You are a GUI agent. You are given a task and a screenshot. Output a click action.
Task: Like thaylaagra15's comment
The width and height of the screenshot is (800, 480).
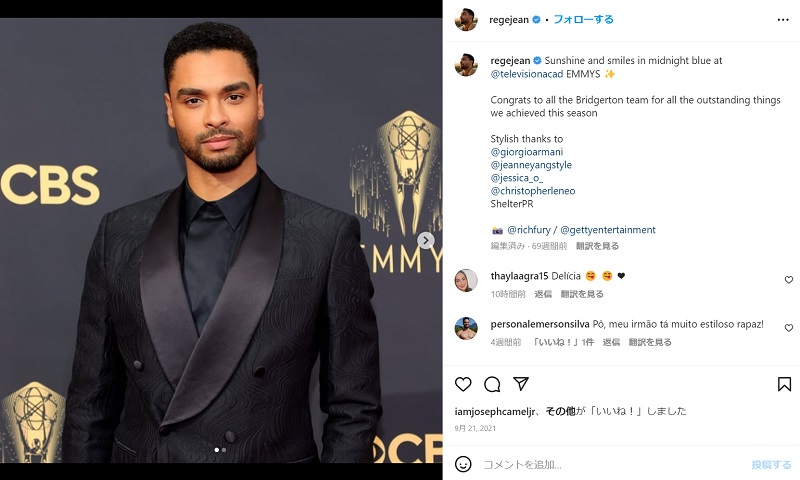pos(788,280)
